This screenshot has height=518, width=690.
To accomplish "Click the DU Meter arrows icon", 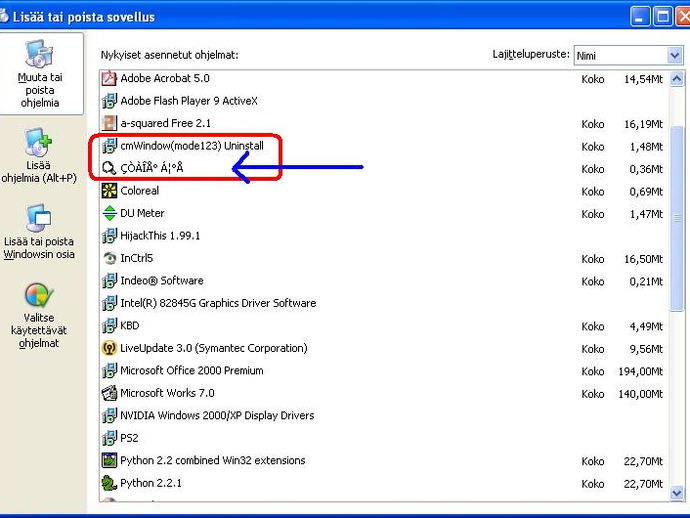I will click(x=109, y=213).
